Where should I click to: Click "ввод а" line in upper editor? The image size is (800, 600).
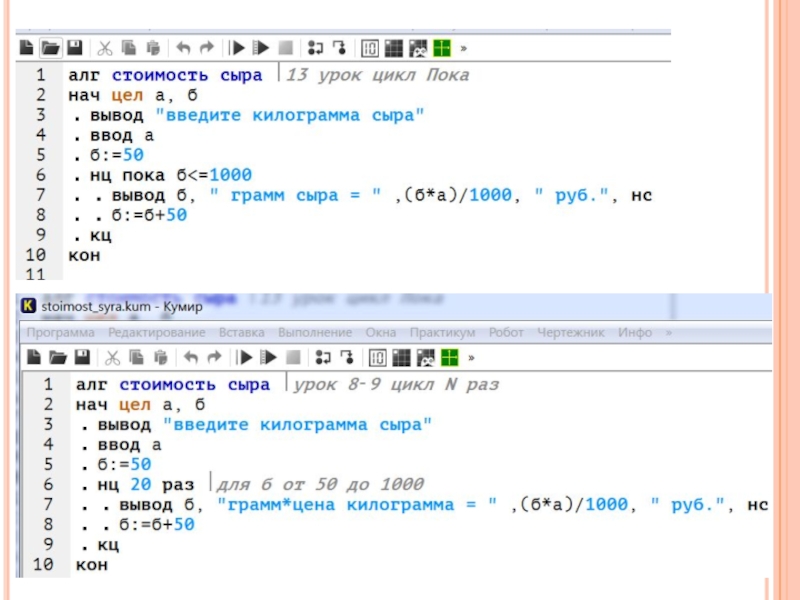click(x=122, y=135)
